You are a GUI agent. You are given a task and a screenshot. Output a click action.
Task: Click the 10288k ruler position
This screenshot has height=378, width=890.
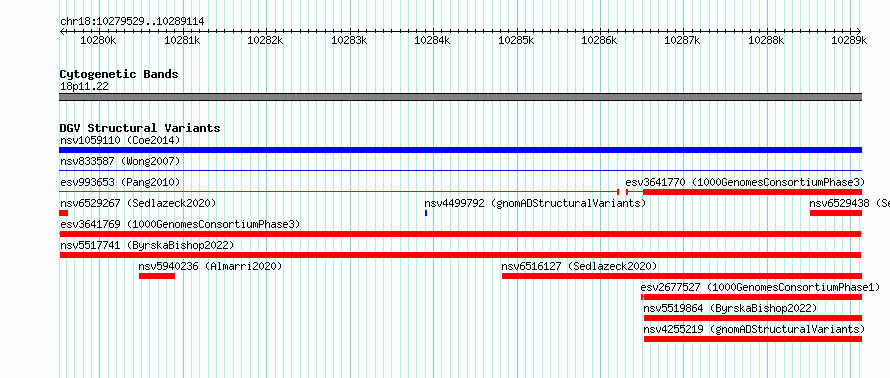tap(766, 40)
